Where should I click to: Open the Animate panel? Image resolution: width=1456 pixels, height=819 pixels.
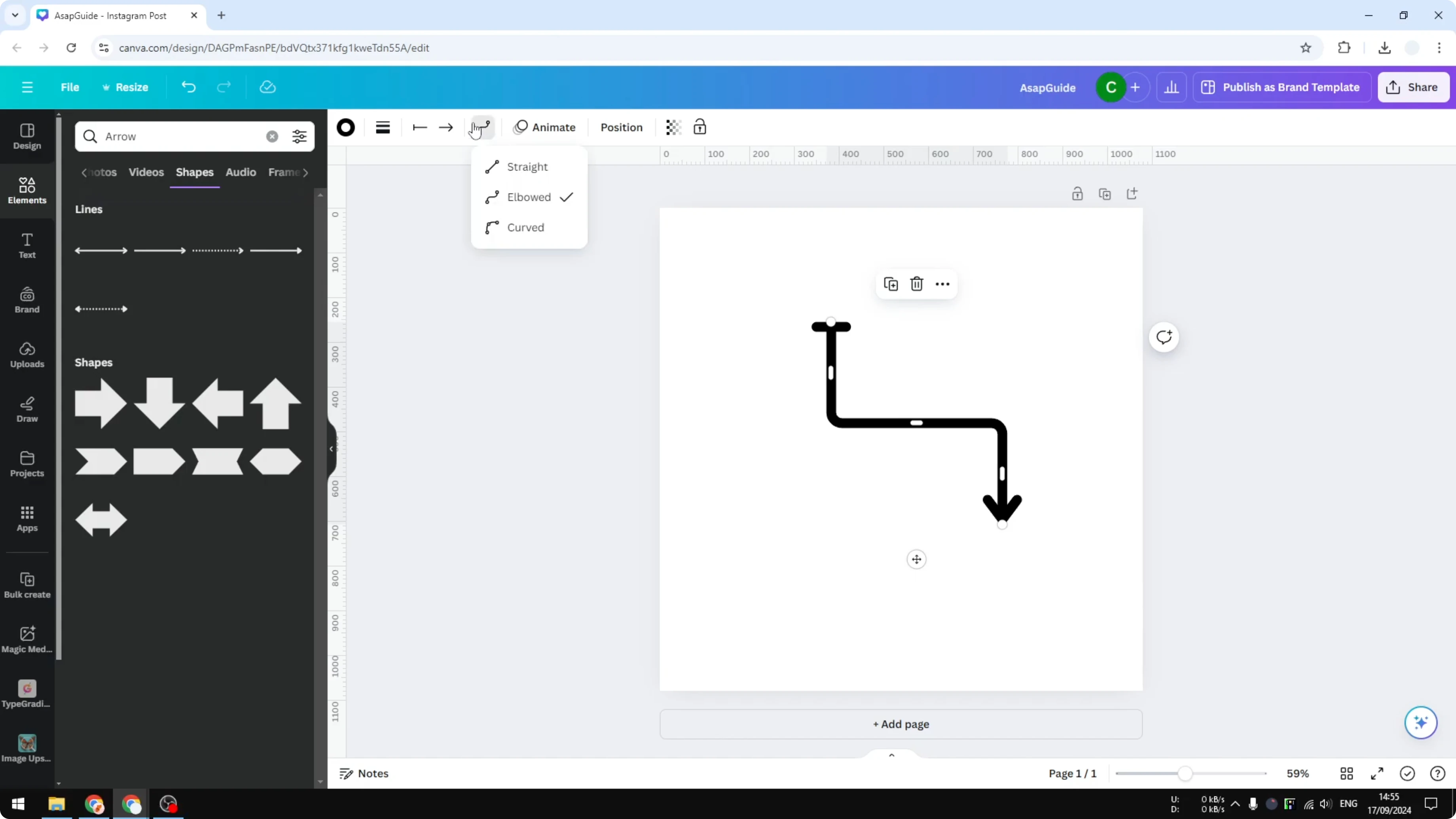point(544,127)
